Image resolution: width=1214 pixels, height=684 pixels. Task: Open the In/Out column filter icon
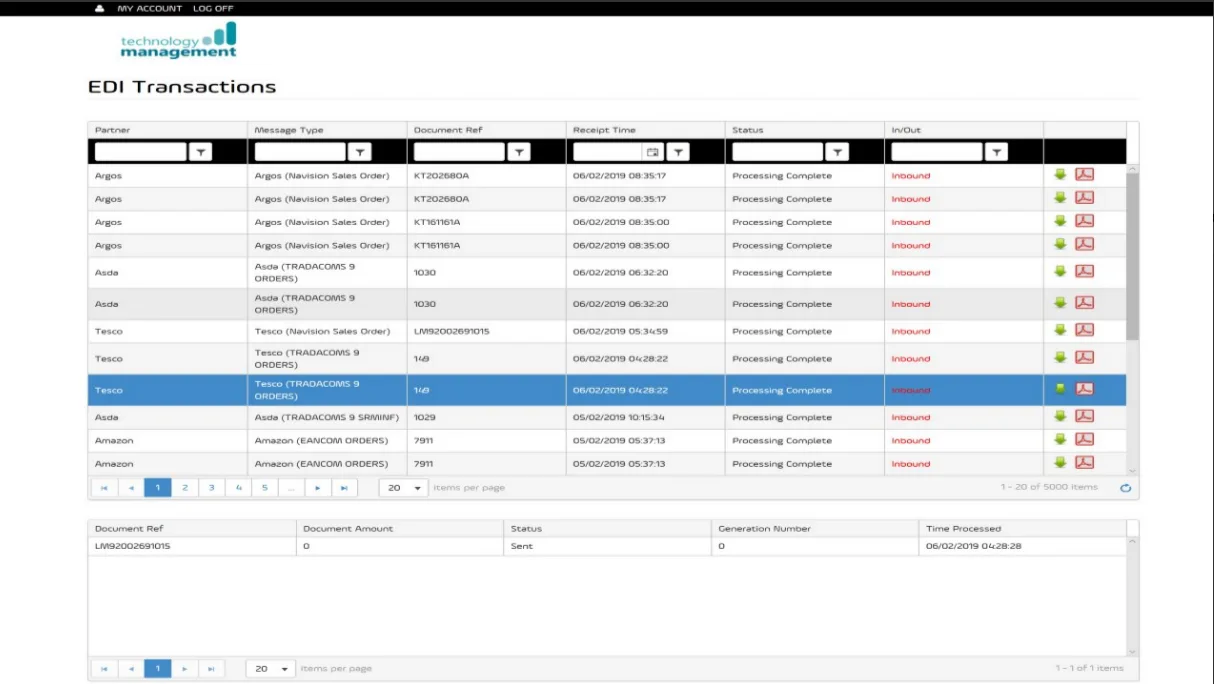tap(995, 151)
